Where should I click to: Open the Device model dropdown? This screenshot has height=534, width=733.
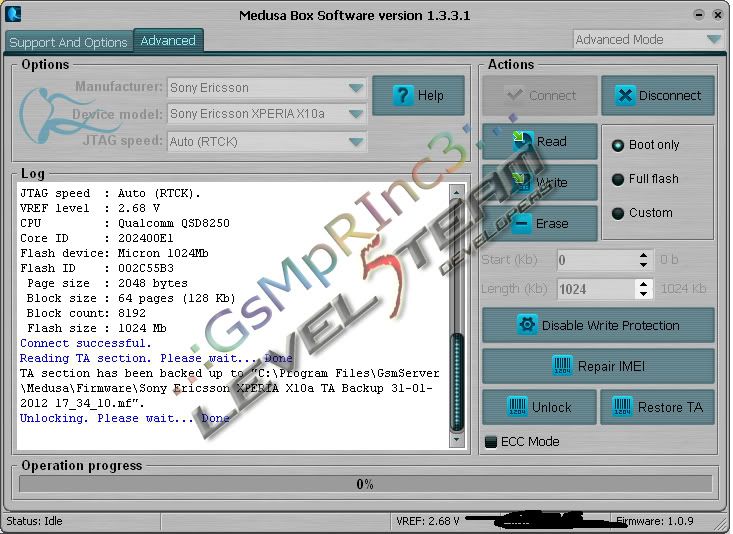tap(355, 114)
